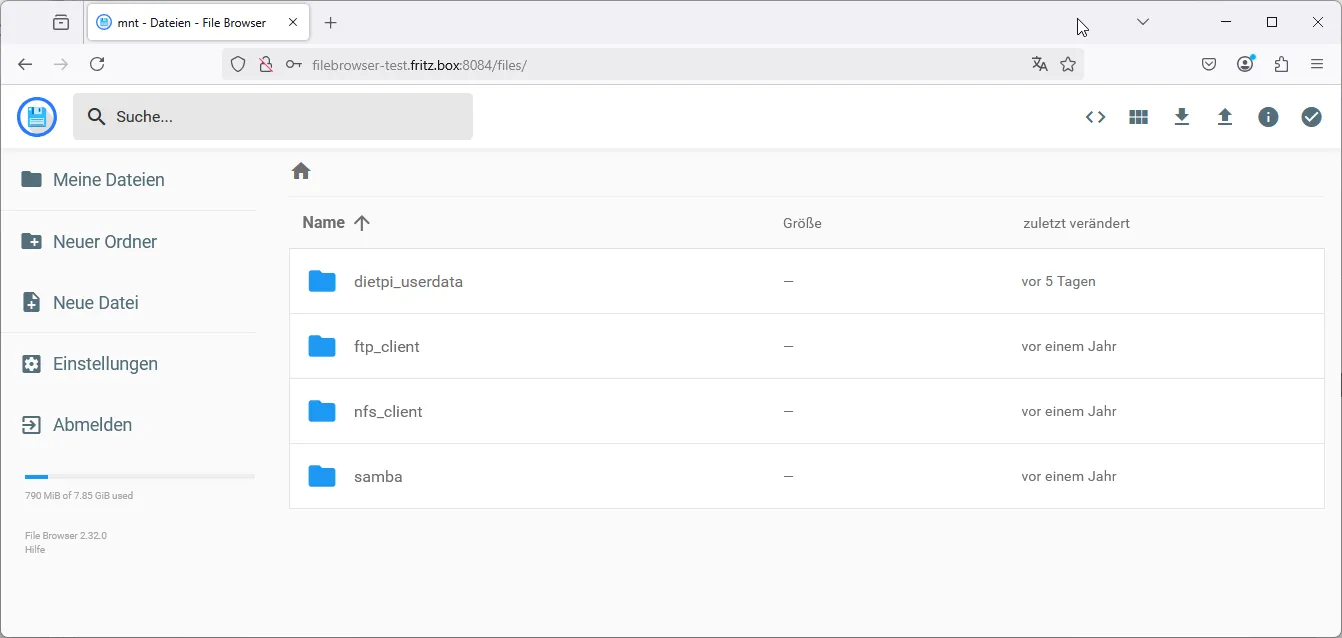Bookmark the page with the star icon
Screen dimensions: 1342x638
[1068, 64]
